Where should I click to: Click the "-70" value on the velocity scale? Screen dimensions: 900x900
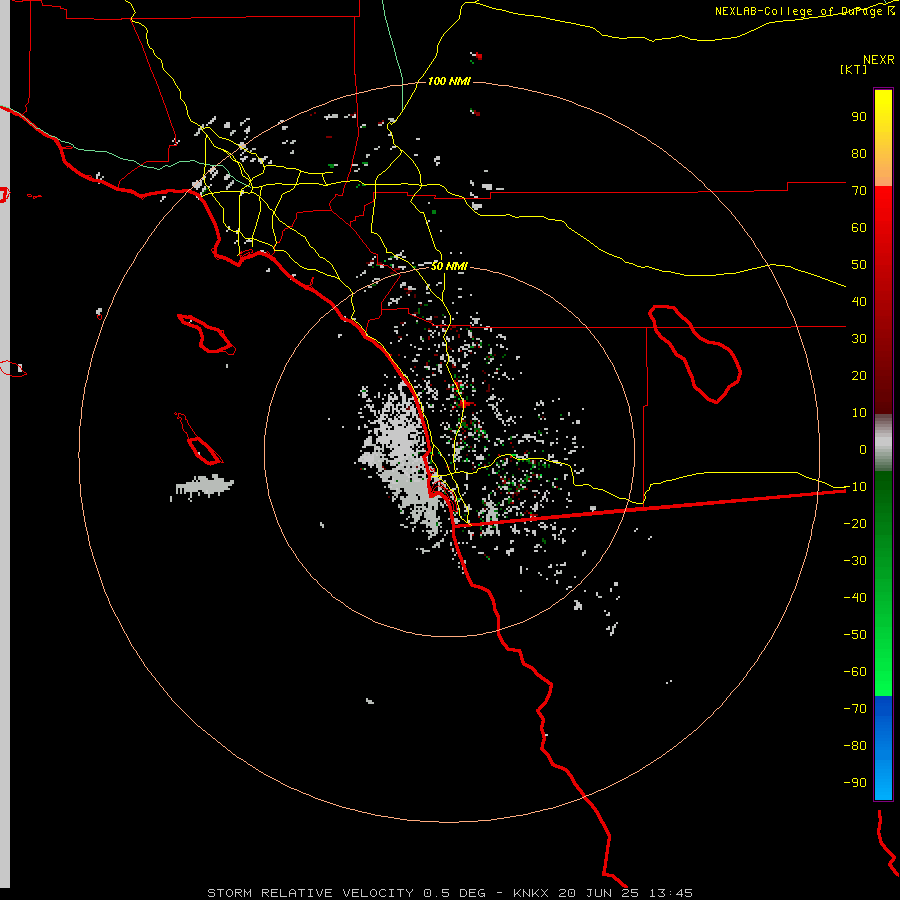[x=855, y=709]
